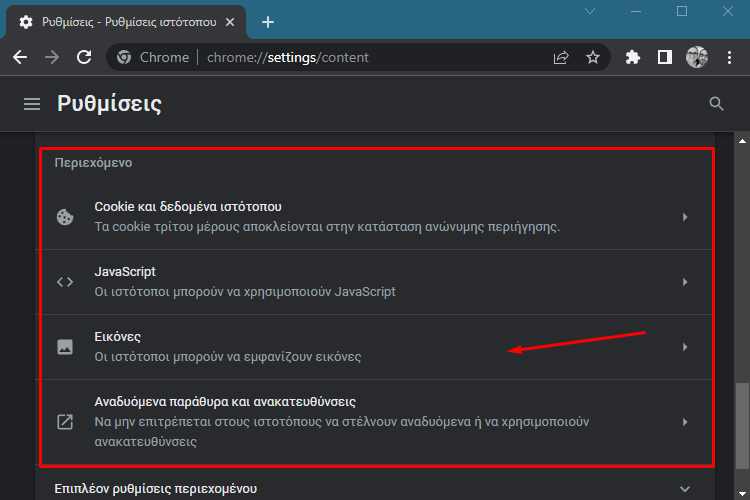
Task: Select the Ρυθμίσεις tab
Action: (x=126, y=22)
